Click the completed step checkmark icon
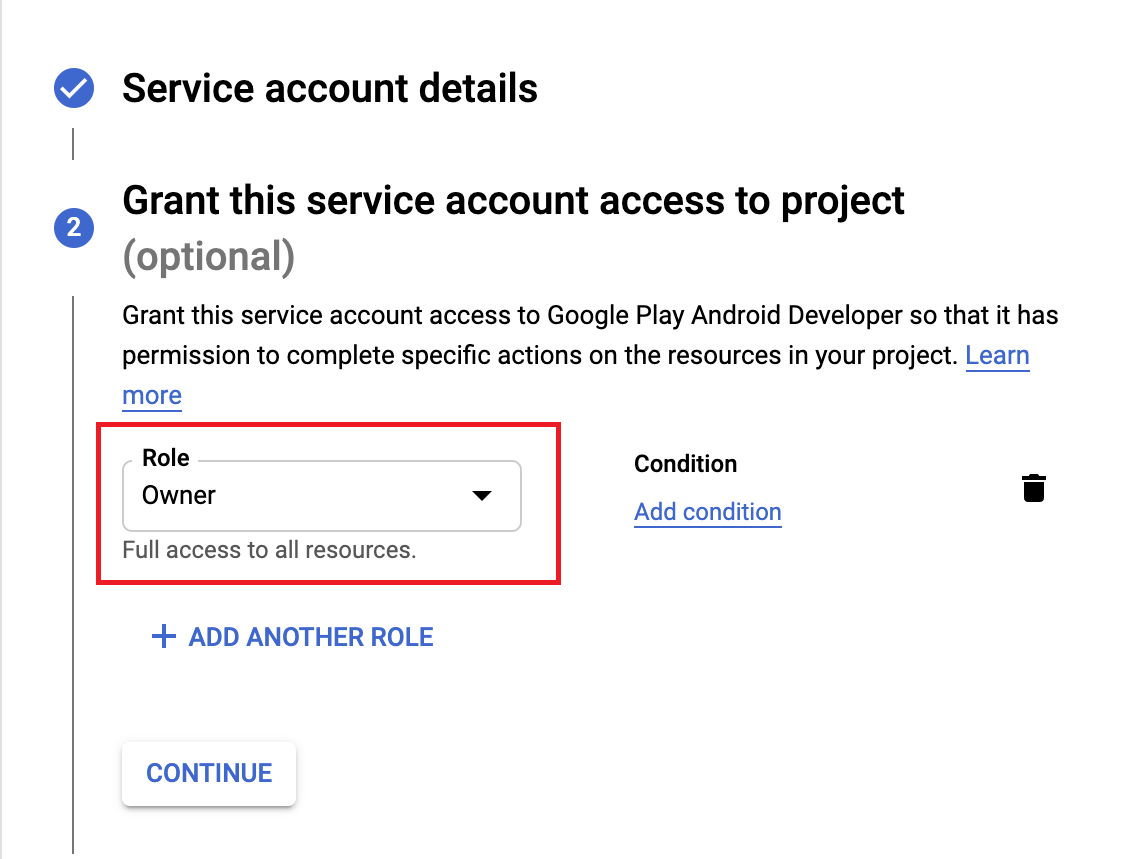1129x859 pixels. 73,89
